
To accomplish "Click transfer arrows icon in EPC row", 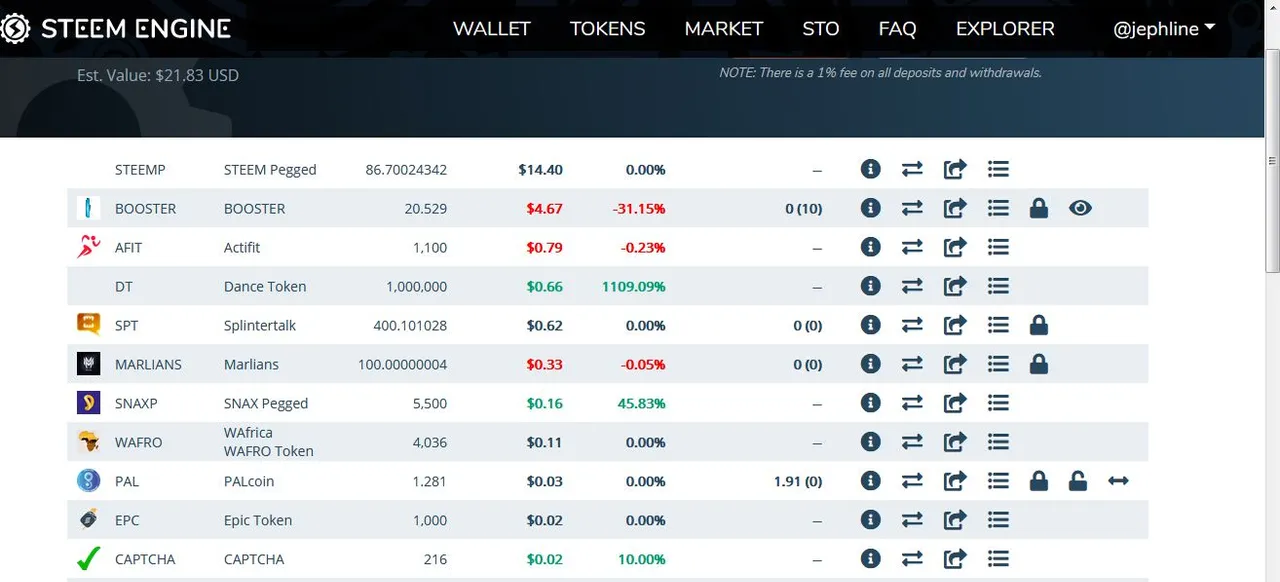I will point(912,520).
